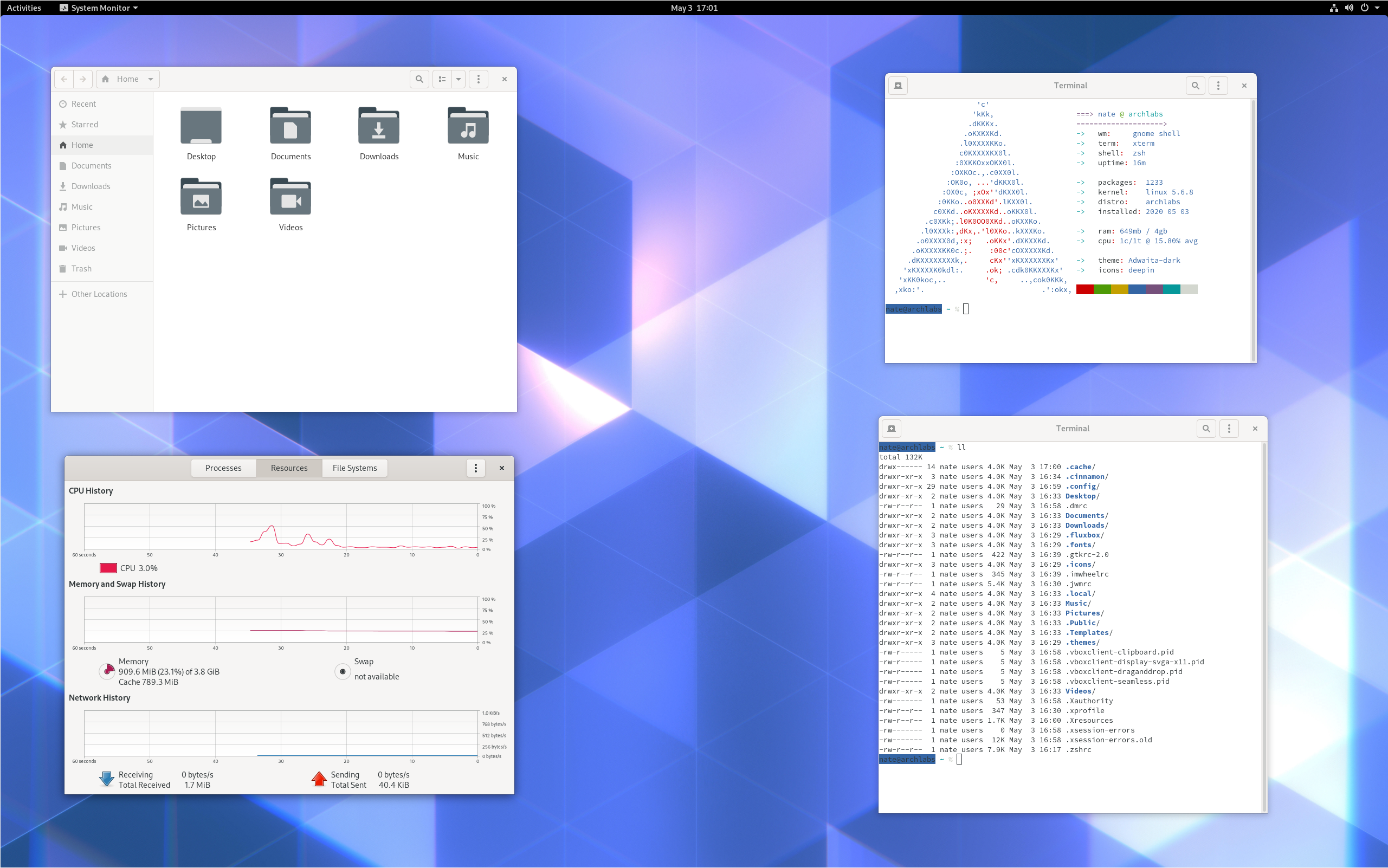Click the clock showing May 3 17:01

point(694,8)
